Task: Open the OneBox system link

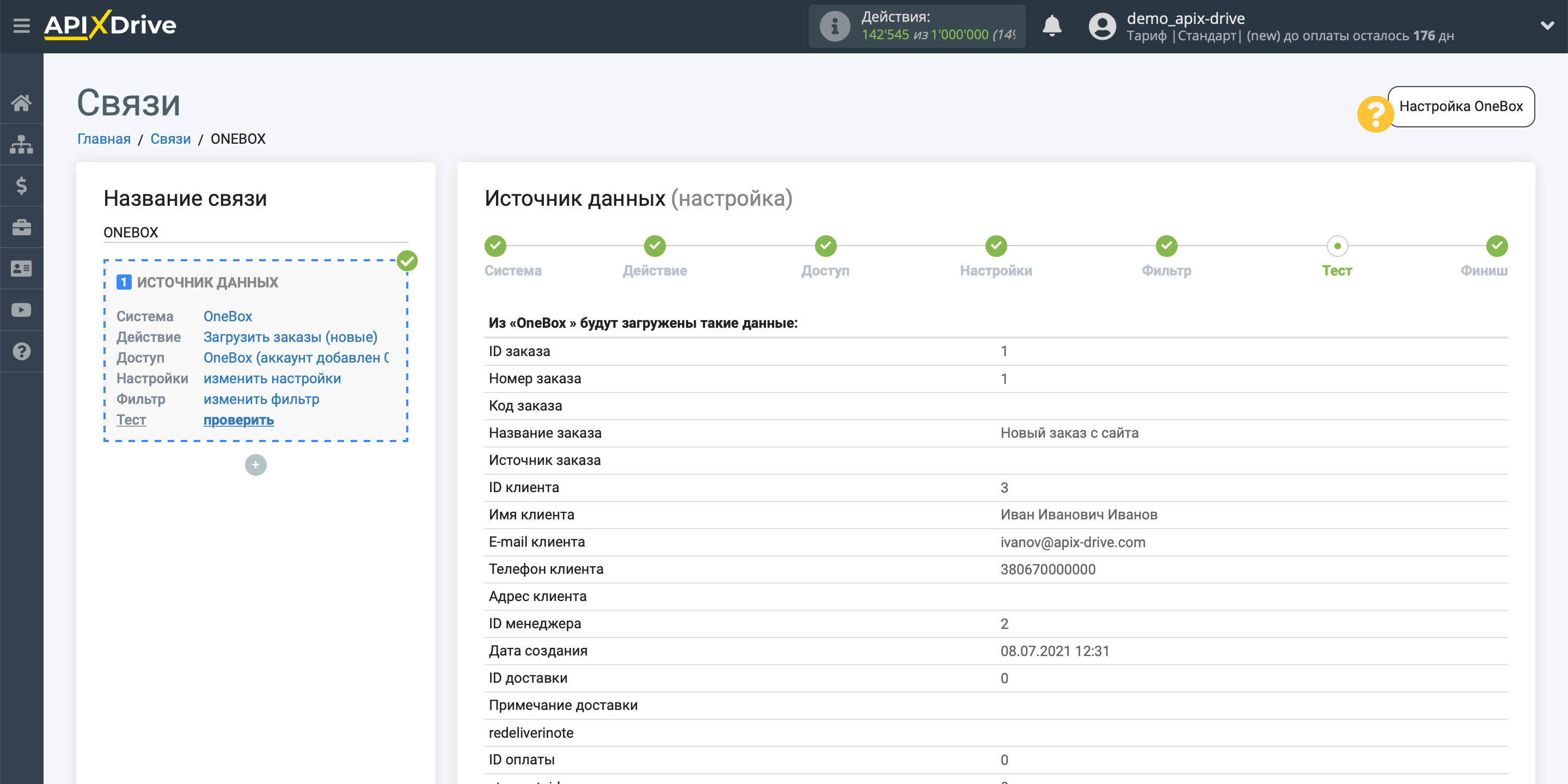Action: pyautogui.click(x=228, y=316)
